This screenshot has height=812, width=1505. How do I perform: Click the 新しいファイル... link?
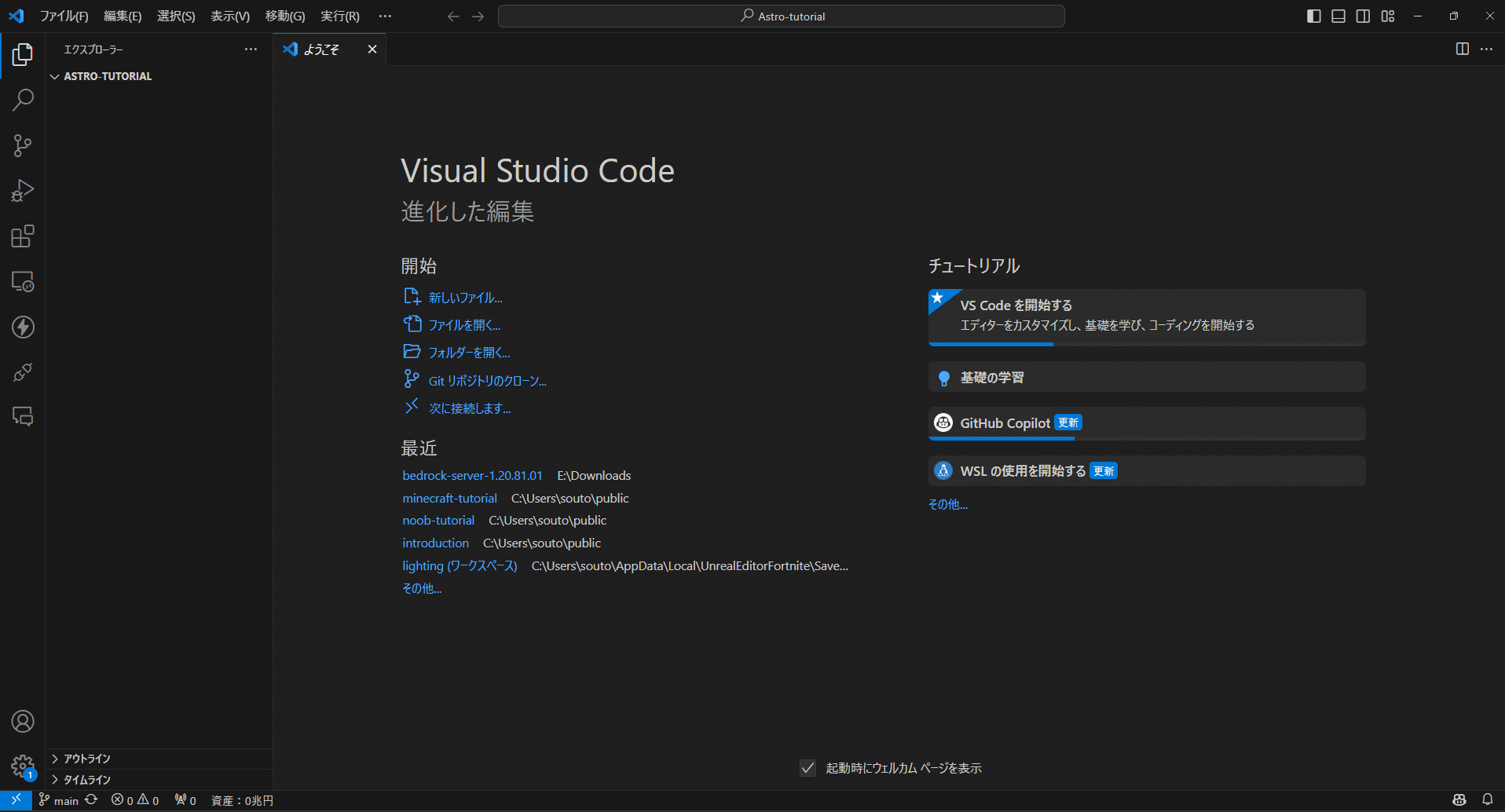point(465,298)
